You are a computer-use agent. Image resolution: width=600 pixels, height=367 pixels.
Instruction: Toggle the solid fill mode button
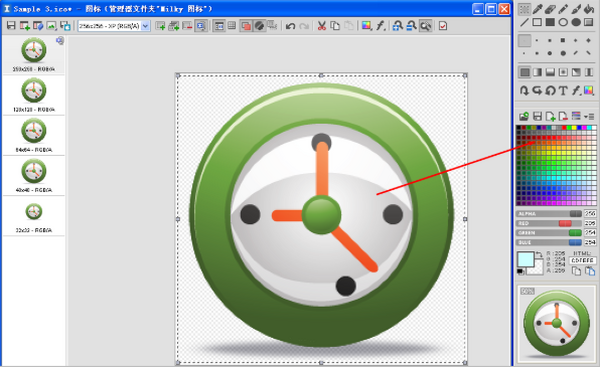[x=525, y=72]
